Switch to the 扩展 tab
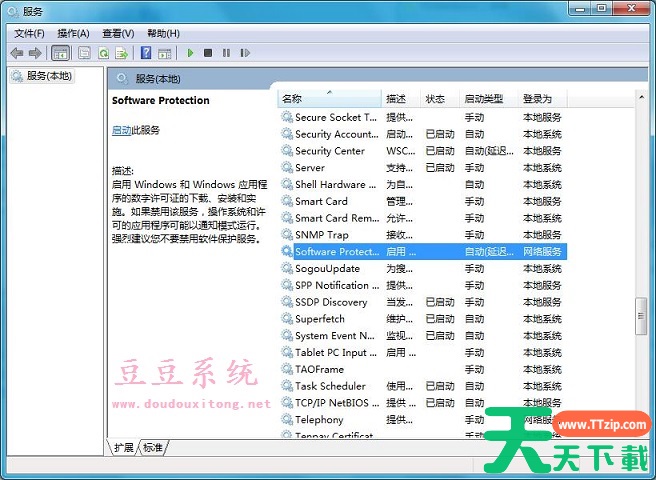 coord(123,447)
